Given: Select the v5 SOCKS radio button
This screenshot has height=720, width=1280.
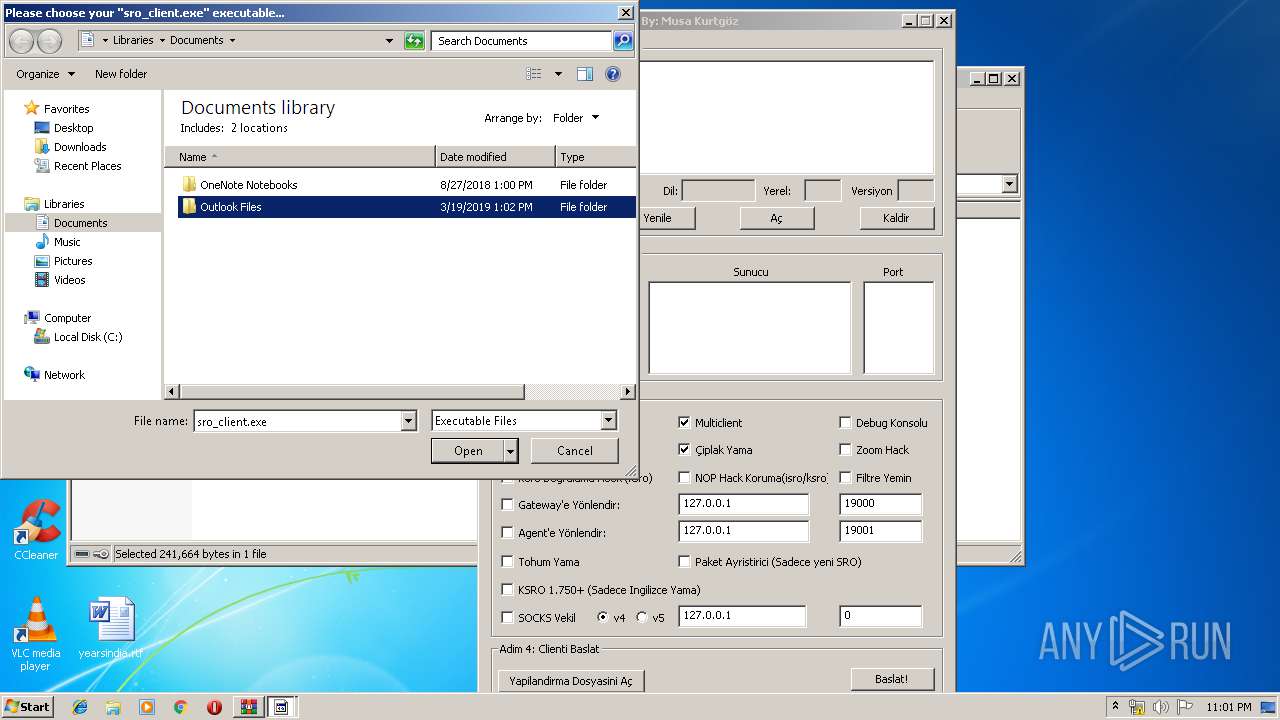Looking at the screenshot, I should 642,617.
